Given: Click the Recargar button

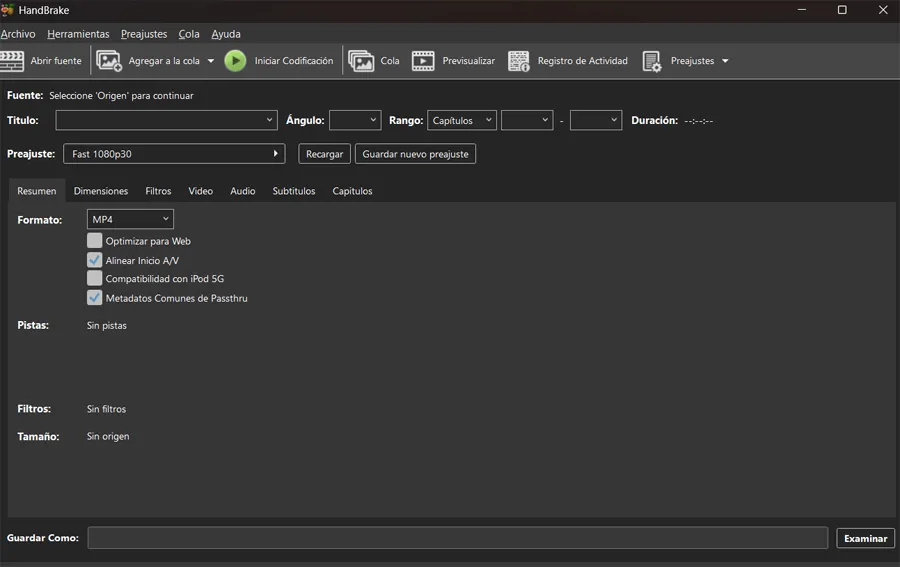Looking at the screenshot, I should [x=324, y=154].
